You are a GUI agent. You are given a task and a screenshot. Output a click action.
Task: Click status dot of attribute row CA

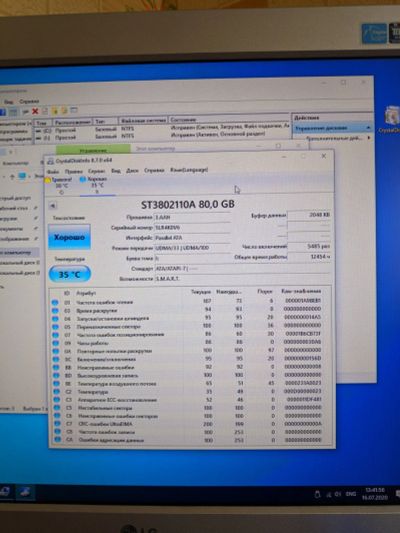[58, 440]
